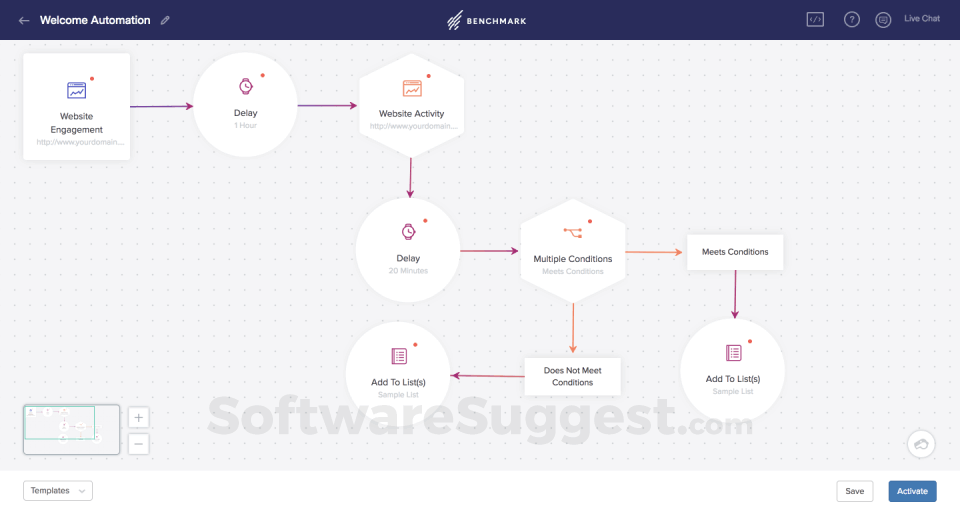Click the '20 Minutes' delay value

pyautogui.click(x=408, y=270)
